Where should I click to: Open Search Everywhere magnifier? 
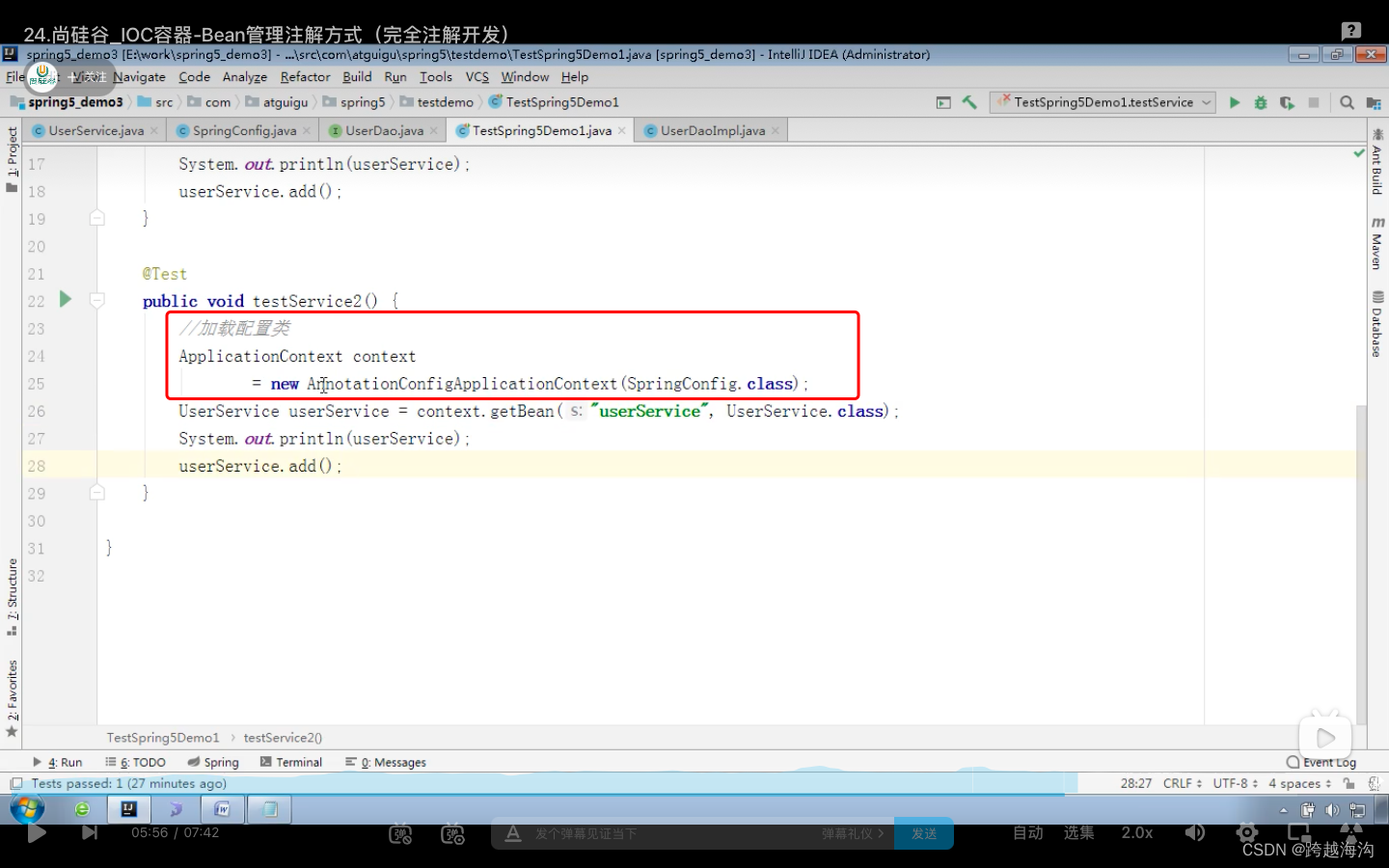pyautogui.click(x=1347, y=102)
